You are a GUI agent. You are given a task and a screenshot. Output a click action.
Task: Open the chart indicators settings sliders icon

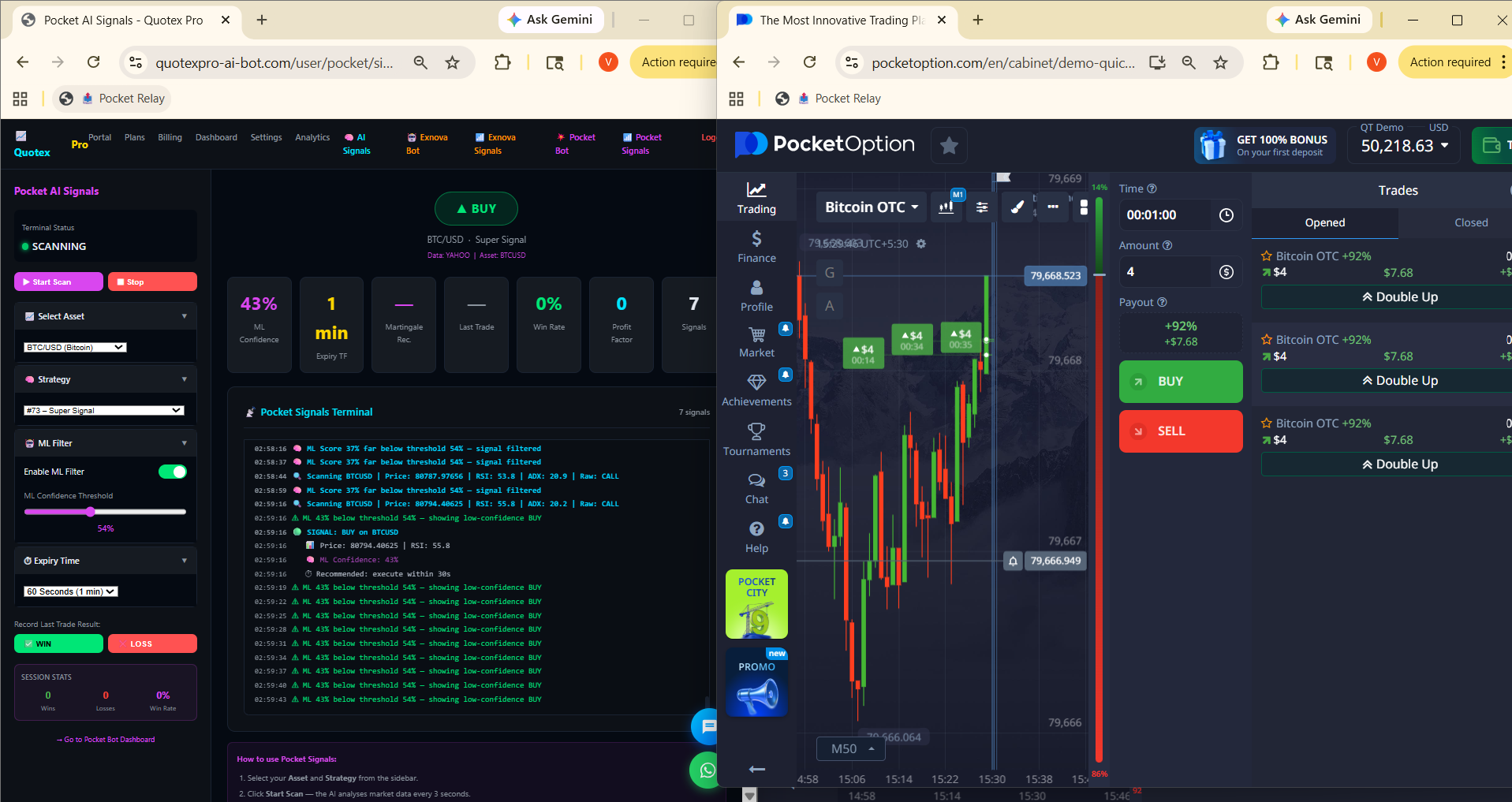click(x=982, y=207)
